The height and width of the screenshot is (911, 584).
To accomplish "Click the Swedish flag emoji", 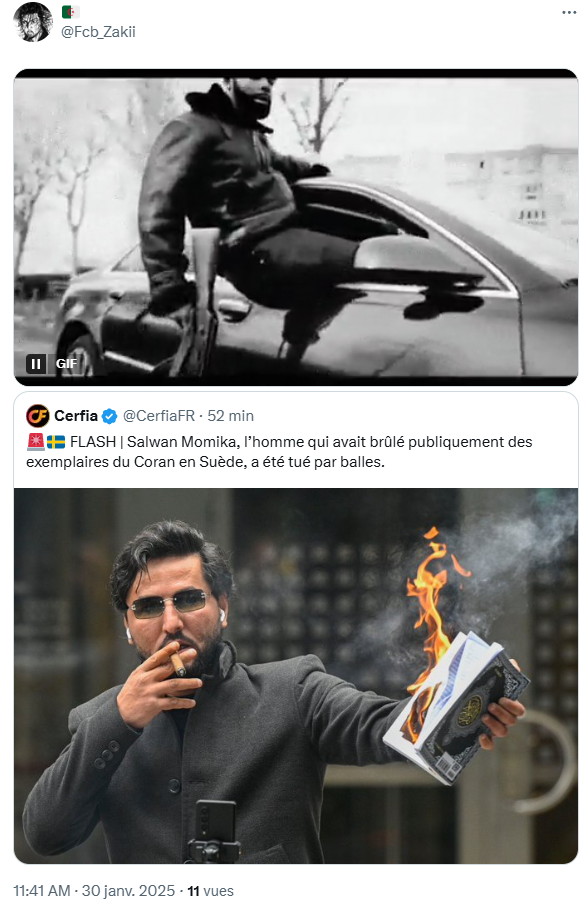I will pyautogui.click(x=56, y=442).
